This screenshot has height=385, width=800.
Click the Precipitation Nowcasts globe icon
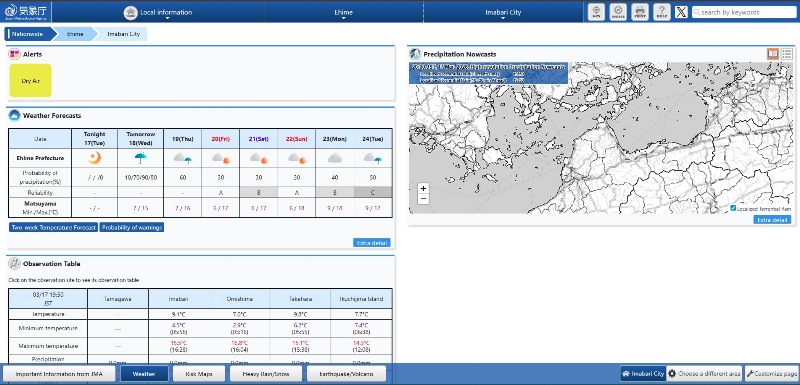pyautogui.click(x=415, y=54)
